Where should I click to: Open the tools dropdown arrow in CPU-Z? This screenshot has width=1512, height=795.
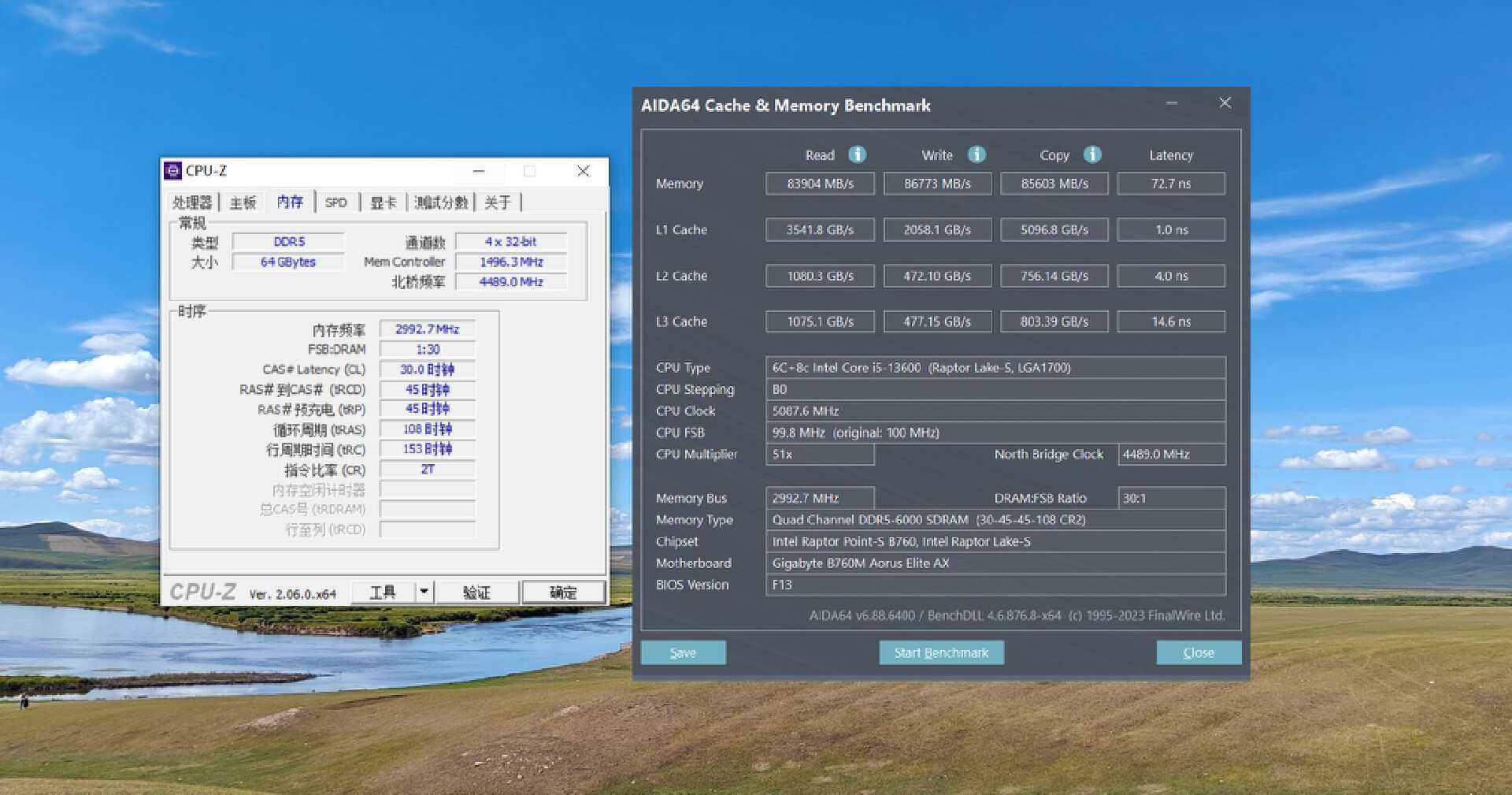[424, 592]
